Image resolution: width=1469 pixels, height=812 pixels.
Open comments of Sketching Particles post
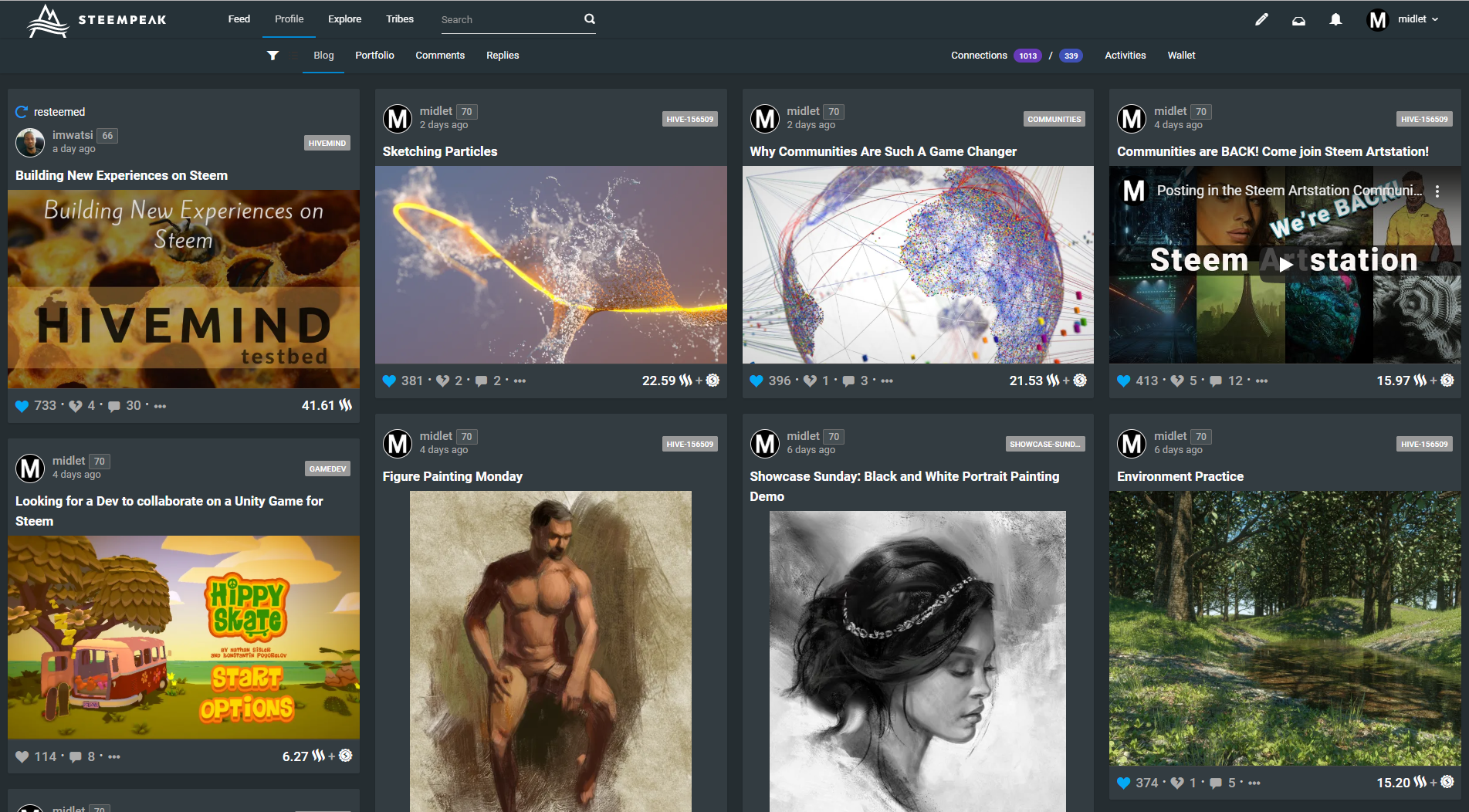click(x=482, y=381)
